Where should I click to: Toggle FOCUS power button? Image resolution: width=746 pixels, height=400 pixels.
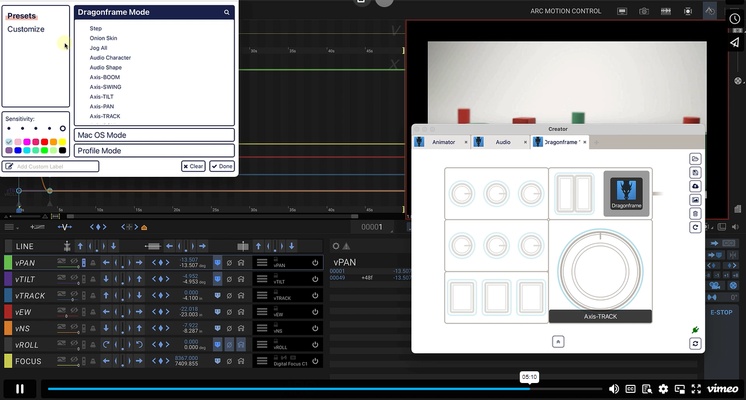pyautogui.click(x=315, y=361)
